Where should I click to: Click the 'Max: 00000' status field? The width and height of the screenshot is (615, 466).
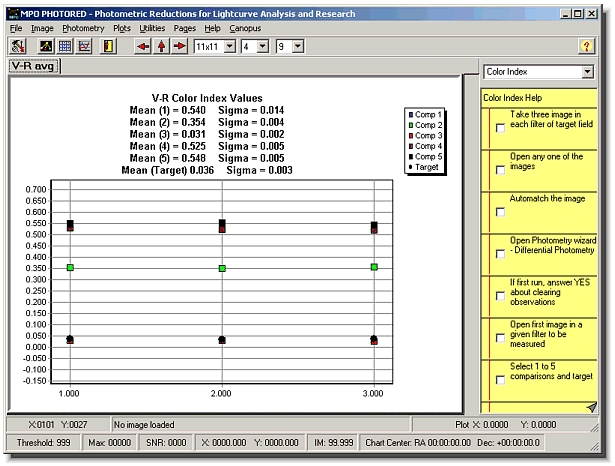pos(109,443)
